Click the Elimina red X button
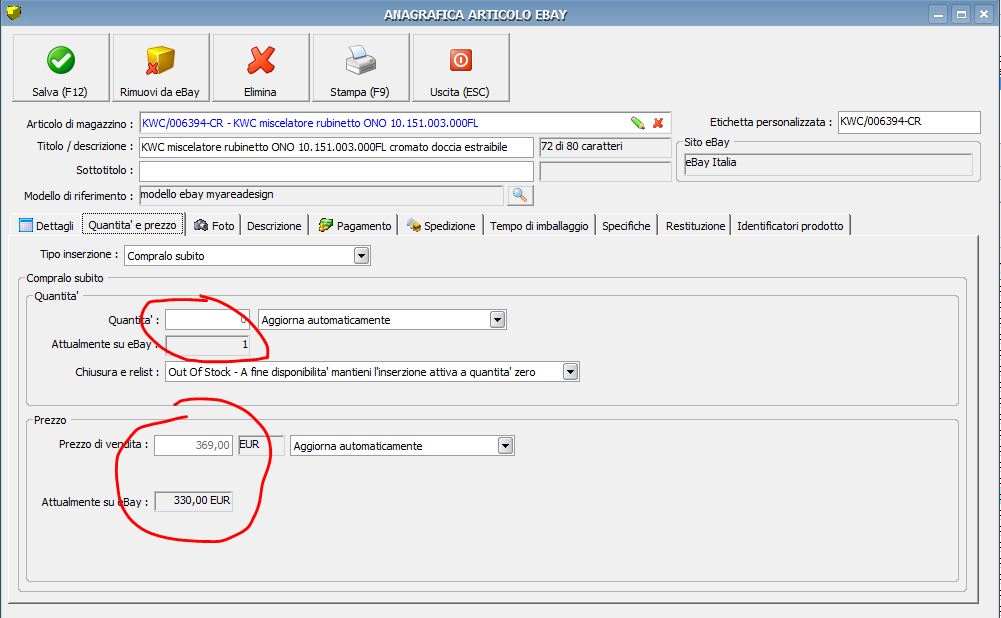This screenshot has width=1001, height=618. (260, 68)
